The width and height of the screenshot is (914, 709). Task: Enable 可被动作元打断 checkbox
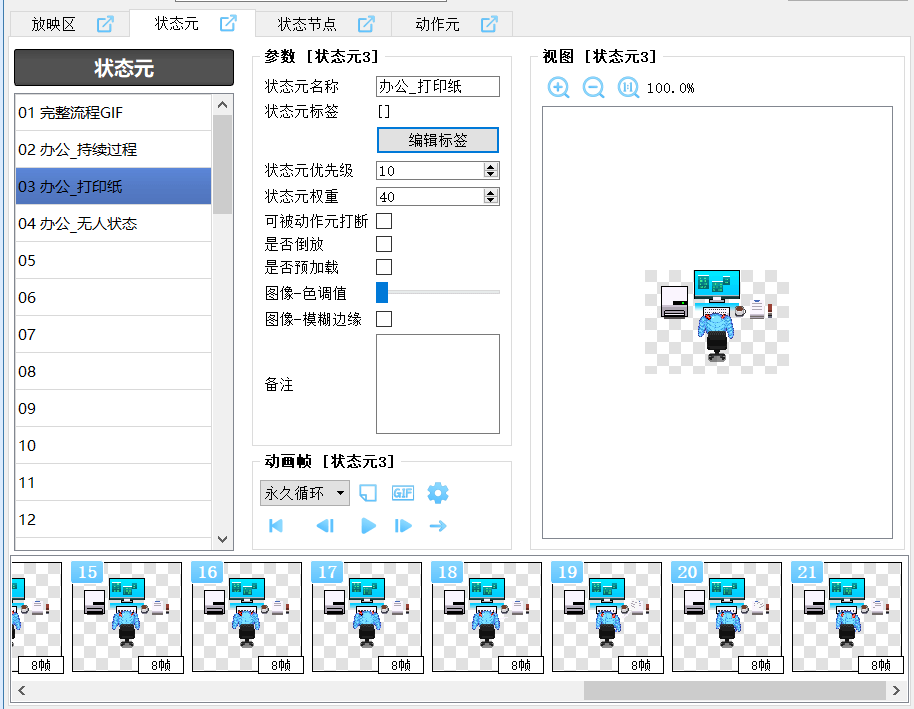[384, 221]
